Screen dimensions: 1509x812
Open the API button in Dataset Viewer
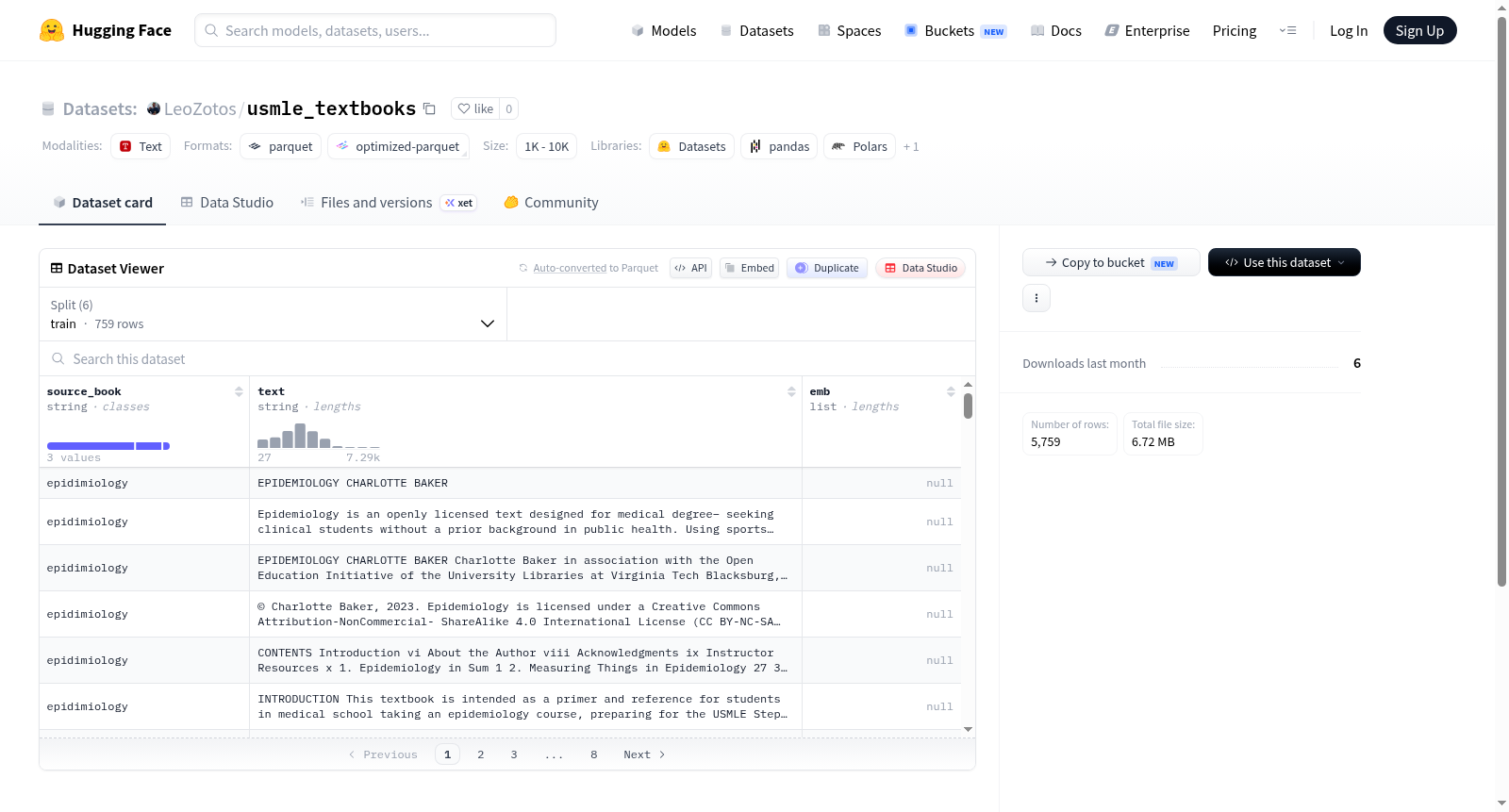tap(690, 268)
